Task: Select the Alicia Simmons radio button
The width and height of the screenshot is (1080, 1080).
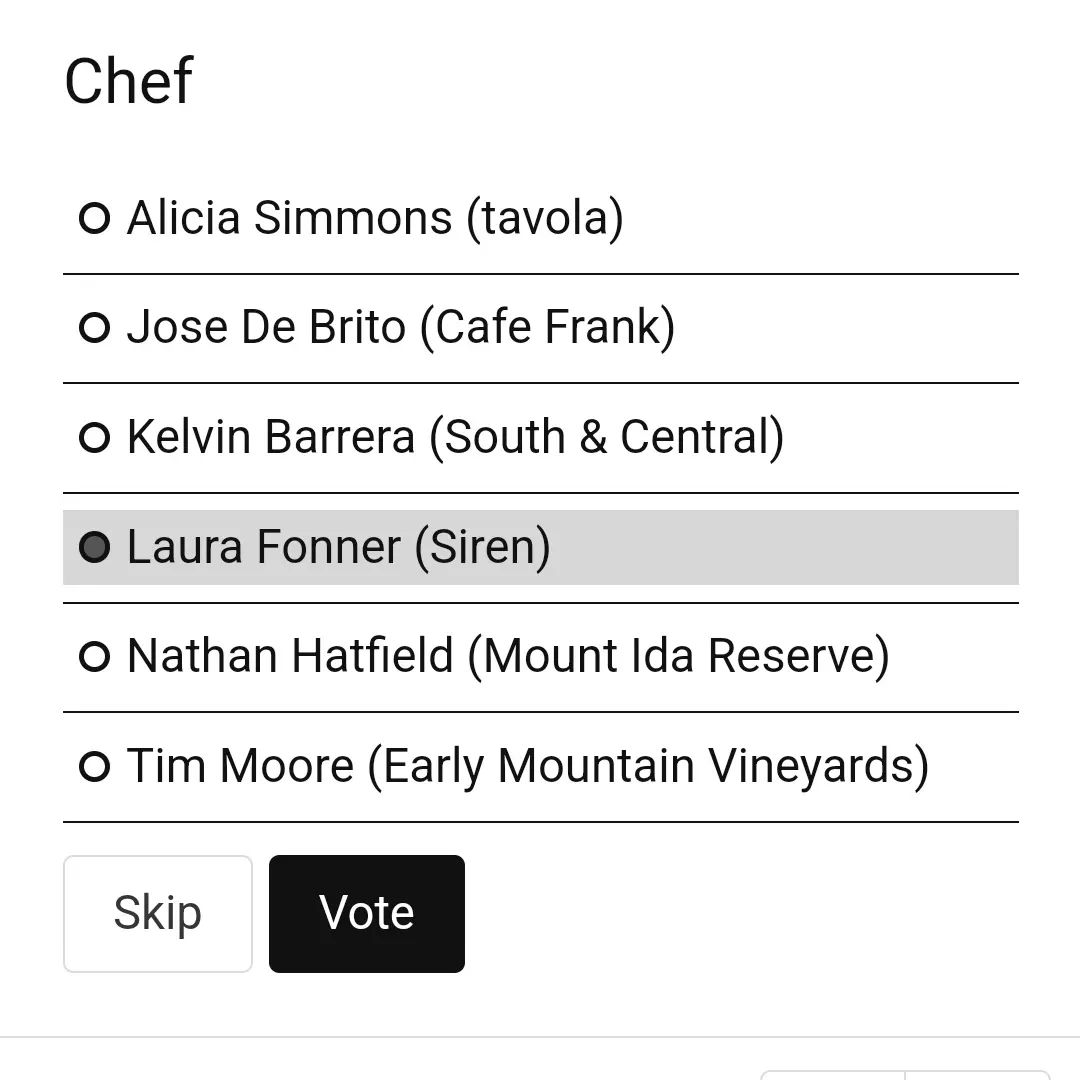Action: pos(94,218)
